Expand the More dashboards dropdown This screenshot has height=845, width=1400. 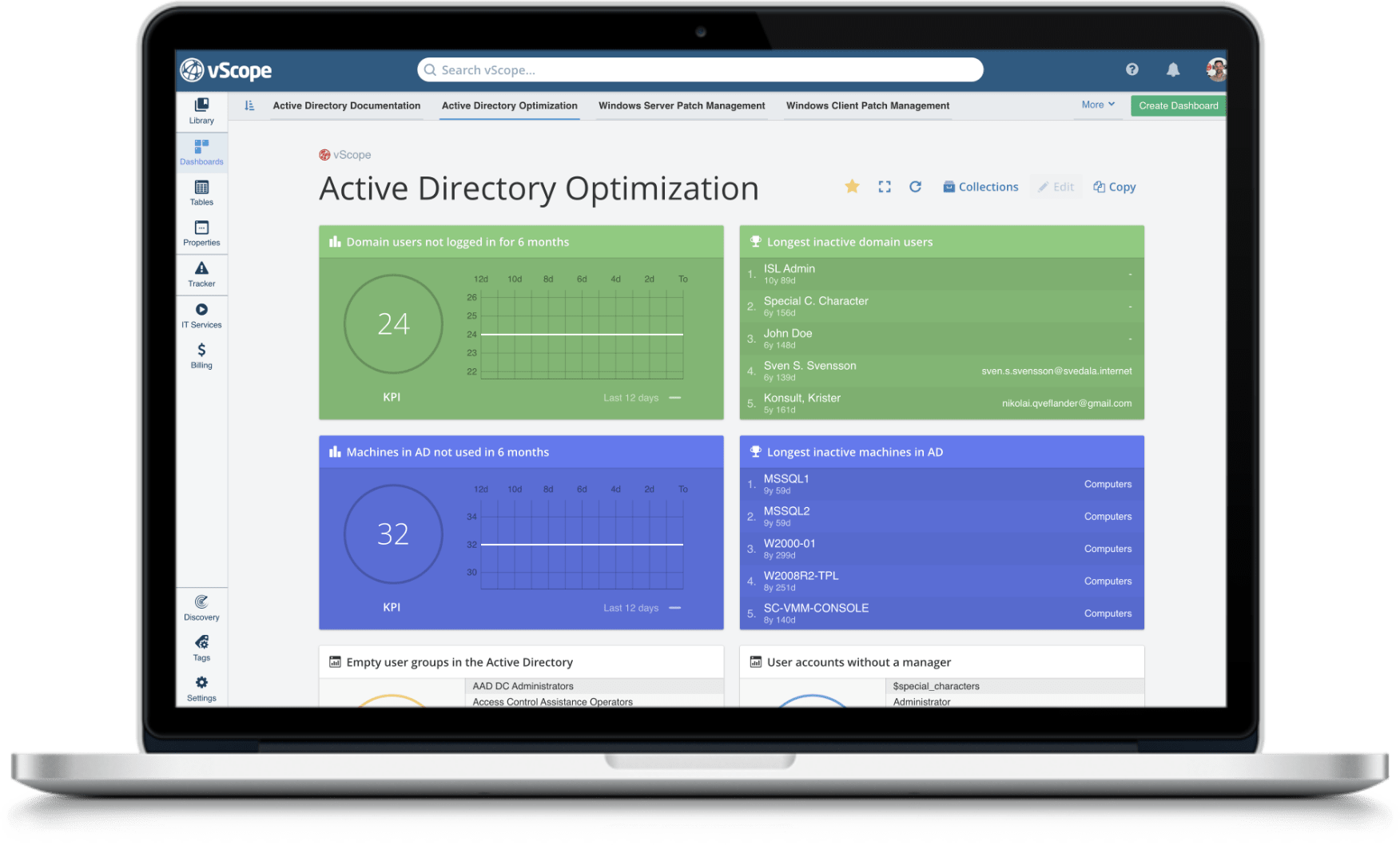[x=1098, y=105]
